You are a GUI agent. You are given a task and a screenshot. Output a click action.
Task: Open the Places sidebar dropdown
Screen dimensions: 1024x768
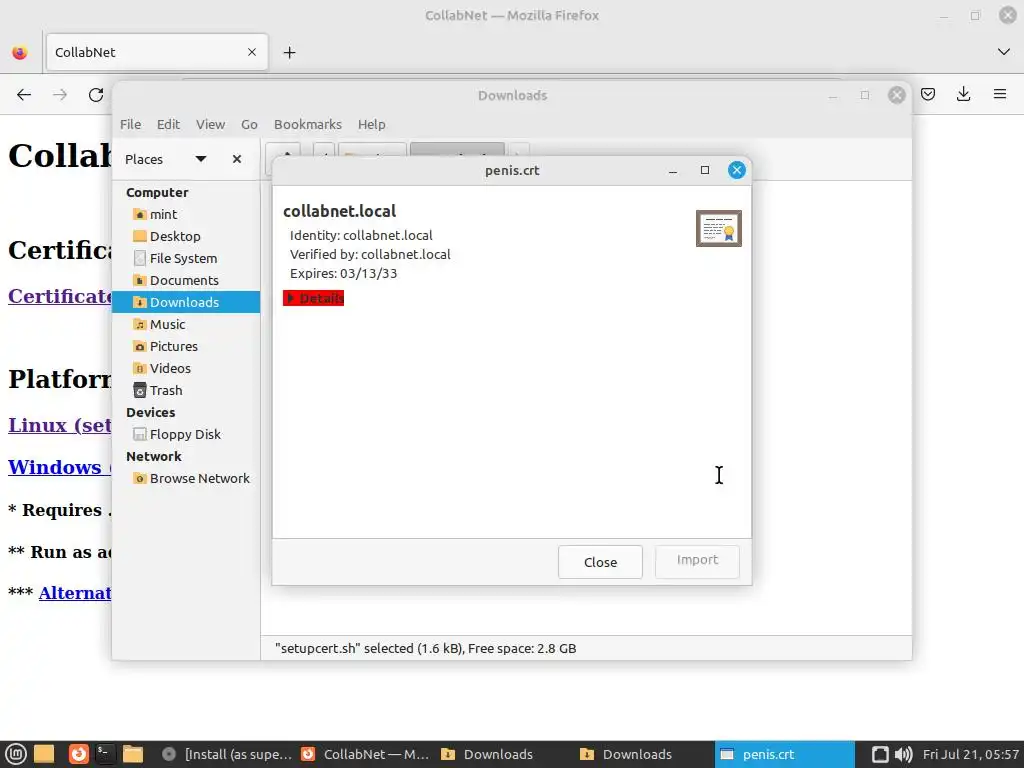(x=200, y=159)
